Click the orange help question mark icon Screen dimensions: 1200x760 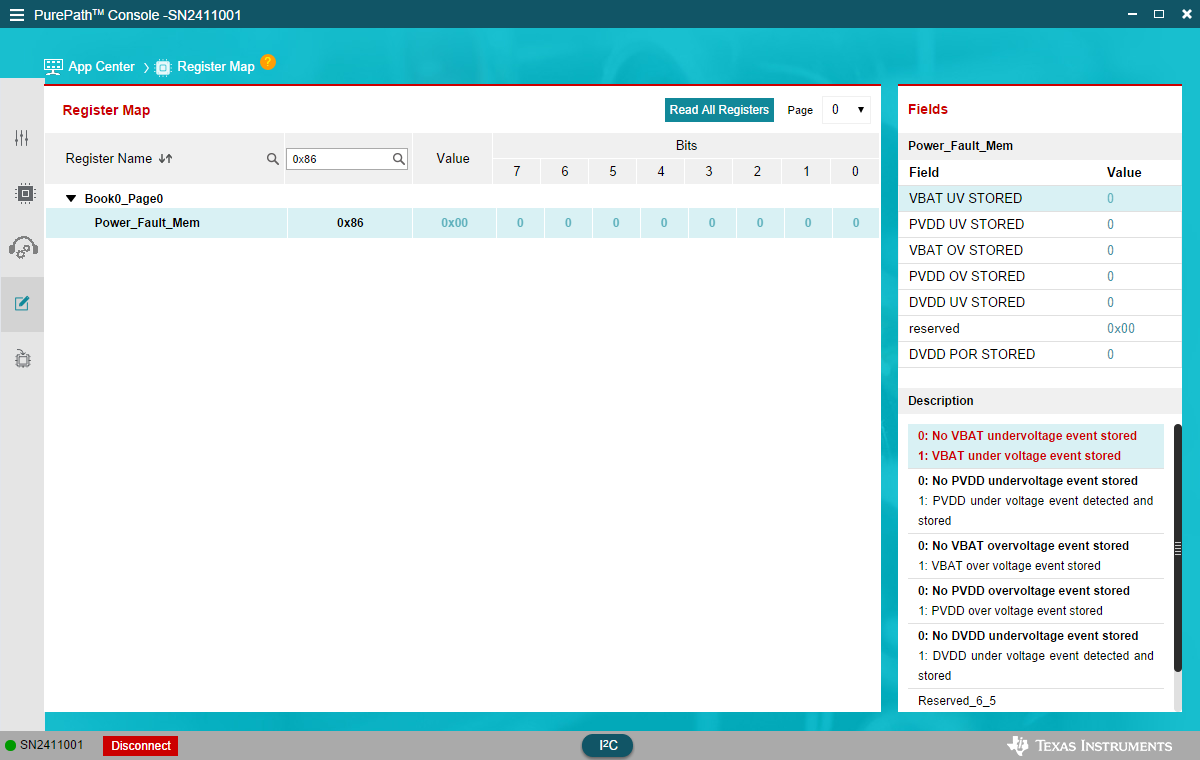[268, 62]
